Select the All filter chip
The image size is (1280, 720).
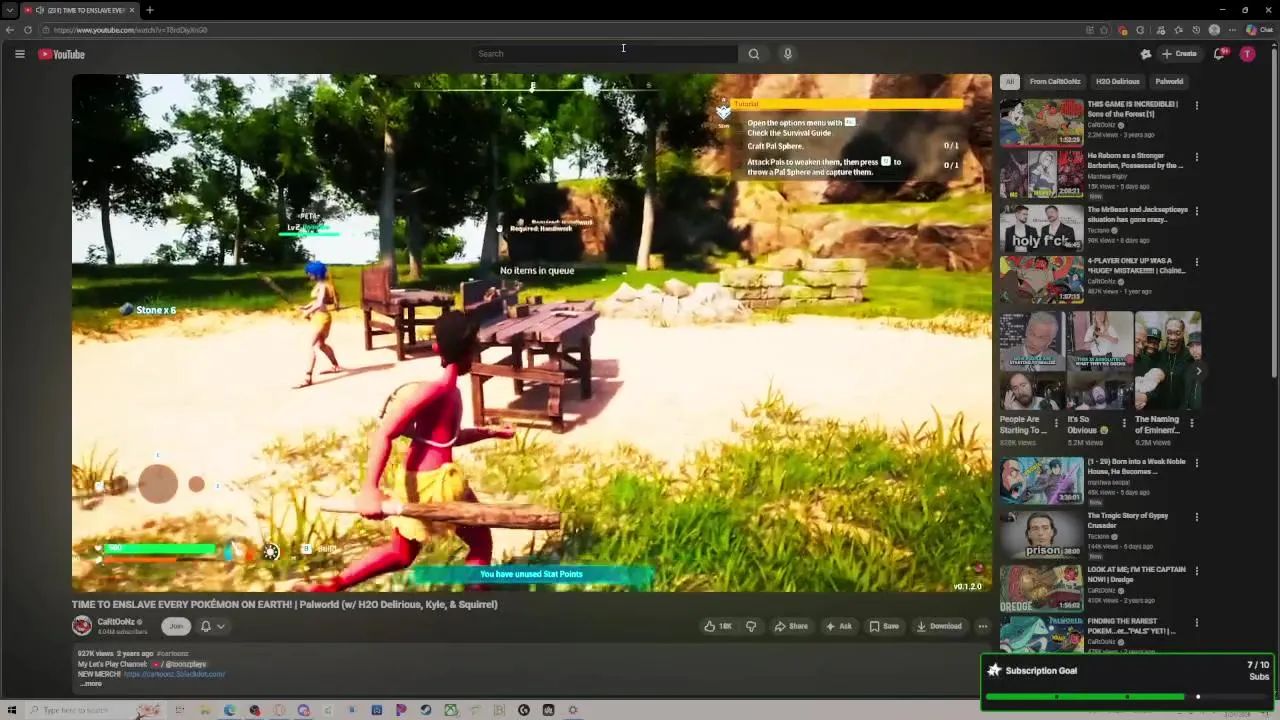(1010, 82)
